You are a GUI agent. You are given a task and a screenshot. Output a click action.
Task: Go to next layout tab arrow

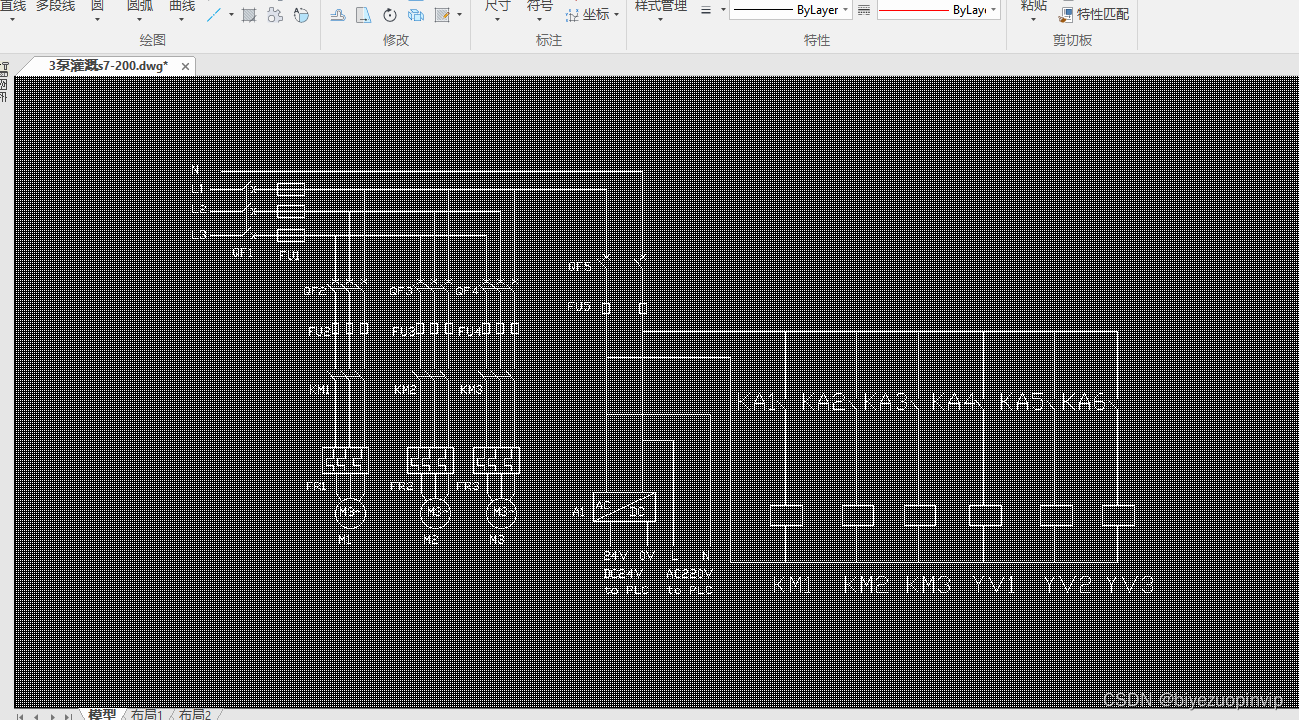click(x=52, y=716)
